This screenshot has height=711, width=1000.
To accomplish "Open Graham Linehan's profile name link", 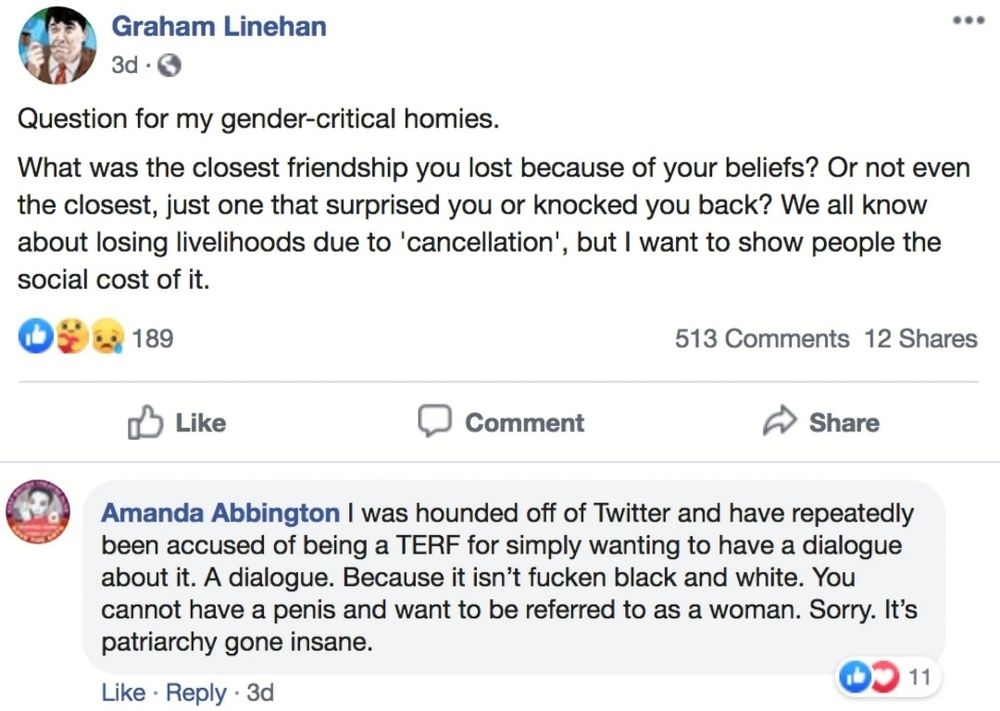I will click(x=218, y=27).
